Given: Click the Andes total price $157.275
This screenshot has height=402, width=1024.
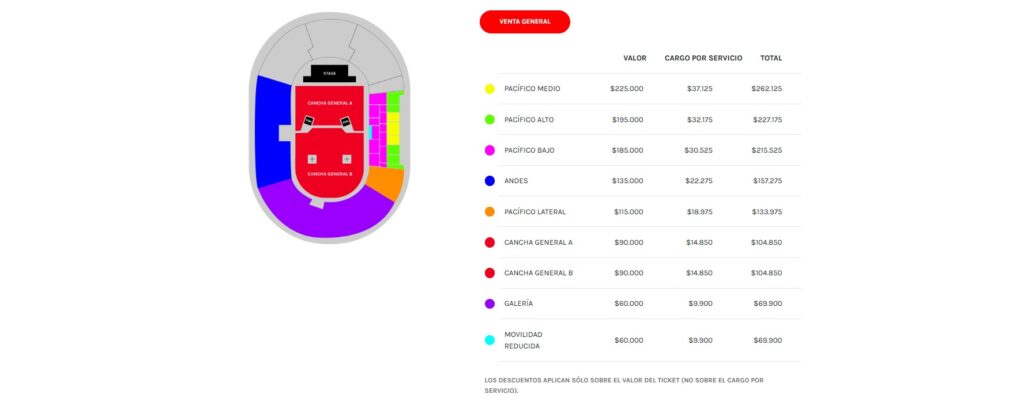Looking at the screenshot, I should 766,181.
